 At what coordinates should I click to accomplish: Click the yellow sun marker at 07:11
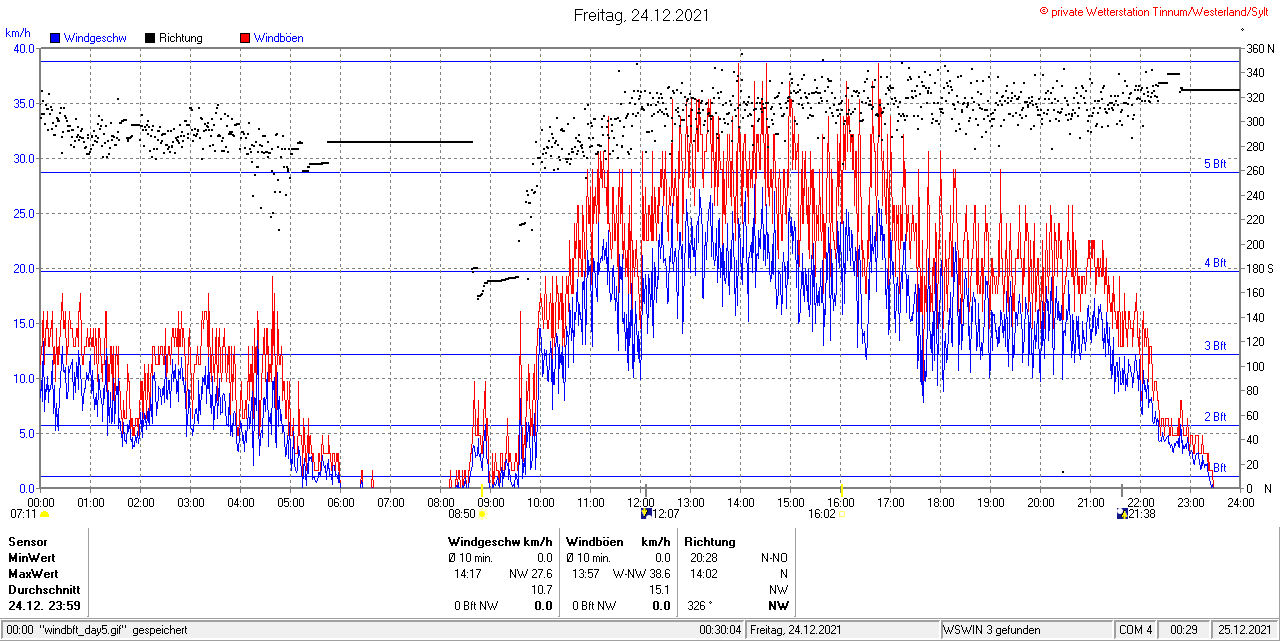tap(43, 514)
